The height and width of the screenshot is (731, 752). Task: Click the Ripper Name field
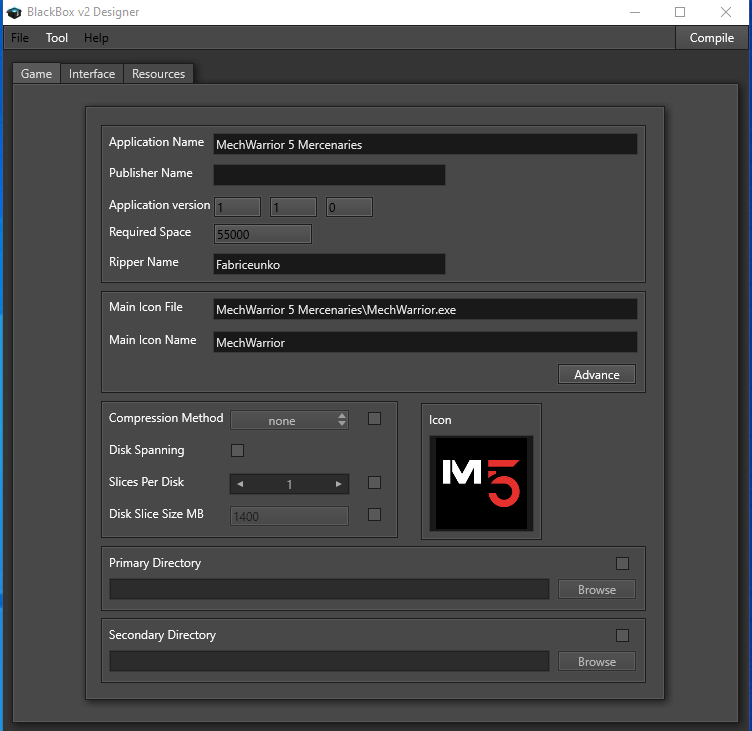coord(329,264)
